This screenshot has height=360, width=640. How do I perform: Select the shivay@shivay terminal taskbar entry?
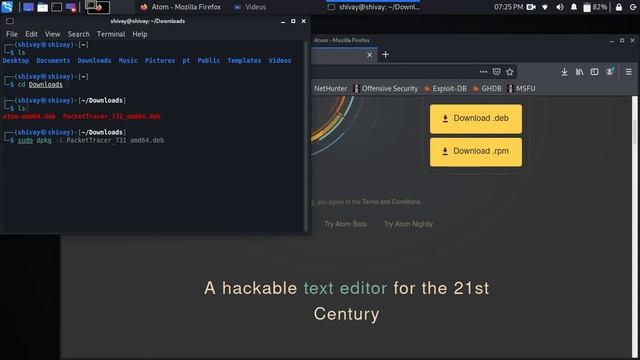[x=373, y=7]
